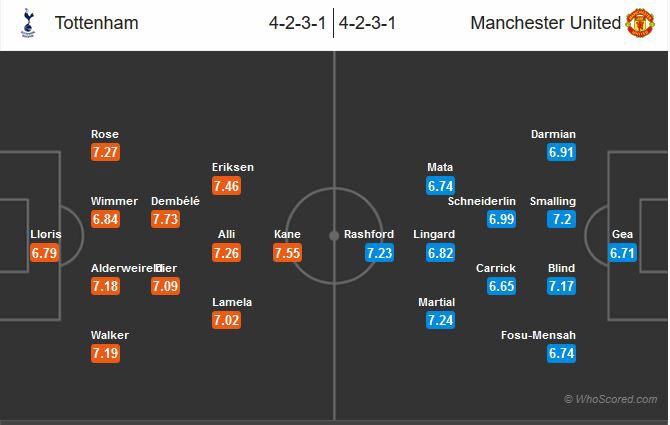Click Gea's 6.71 rating badge
Viewport: 670px width, 425px height.
pos(623,253)
